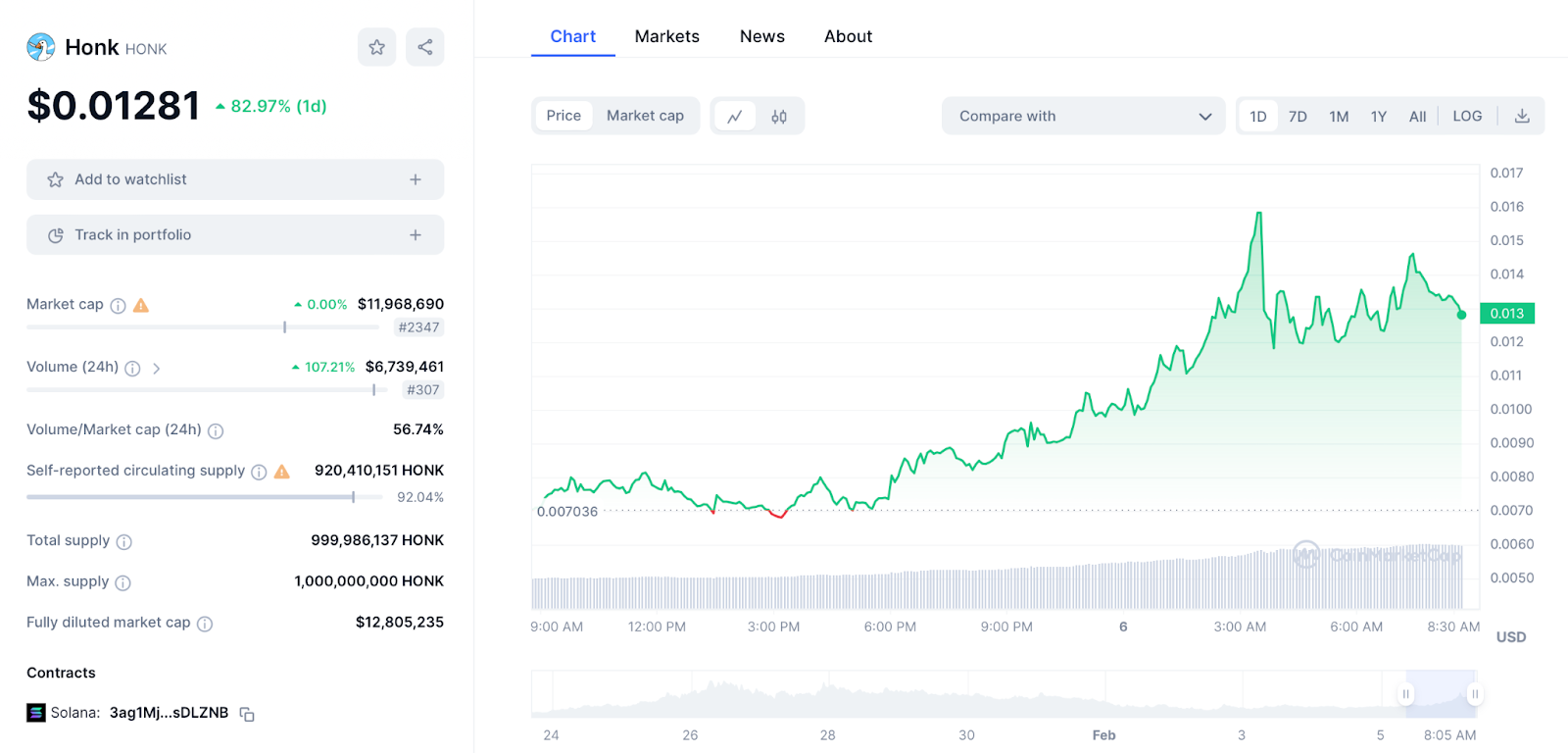Open the Compare with dropdown
This screenshot has height=753, width=1568.
click(1084, 116)
